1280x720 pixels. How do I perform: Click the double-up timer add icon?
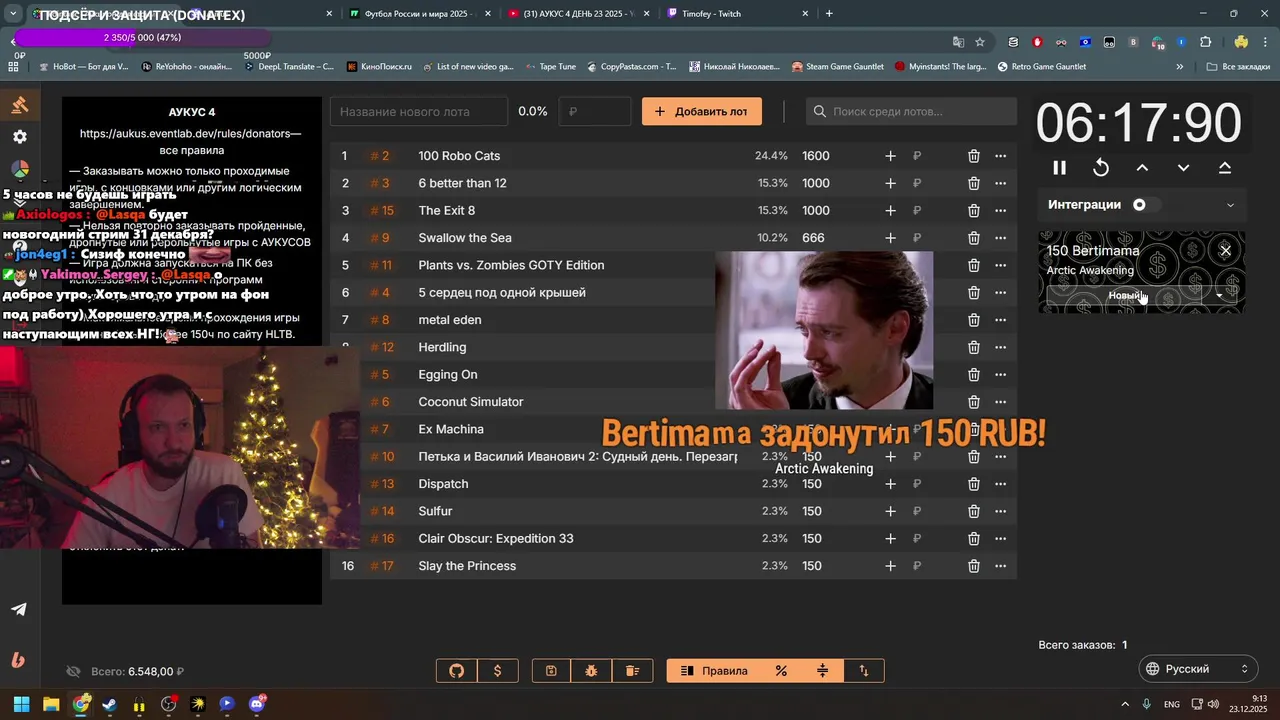click(1225, 168)
